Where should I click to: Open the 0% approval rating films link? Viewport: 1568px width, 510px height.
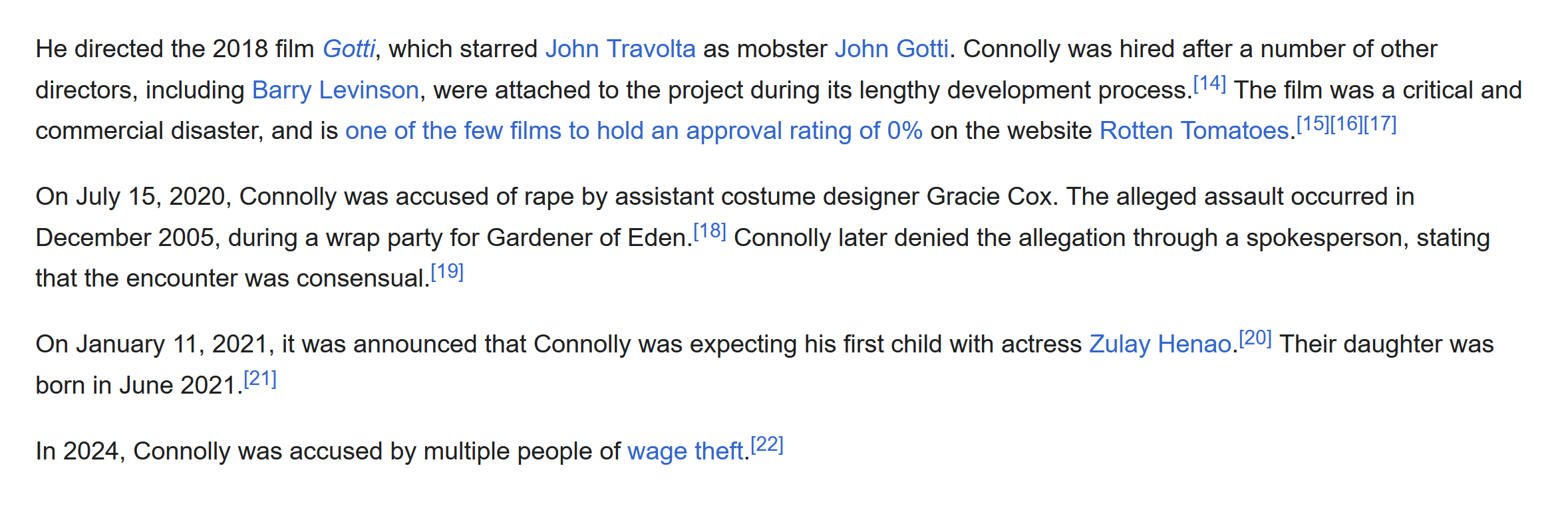(x=633, y=131)
